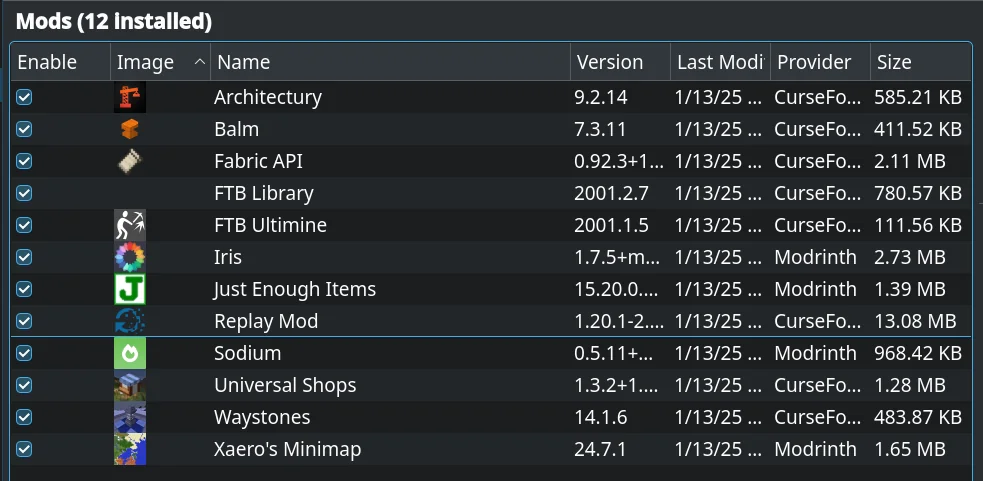Click the Architectury mod crane icon

click(130, 97)
